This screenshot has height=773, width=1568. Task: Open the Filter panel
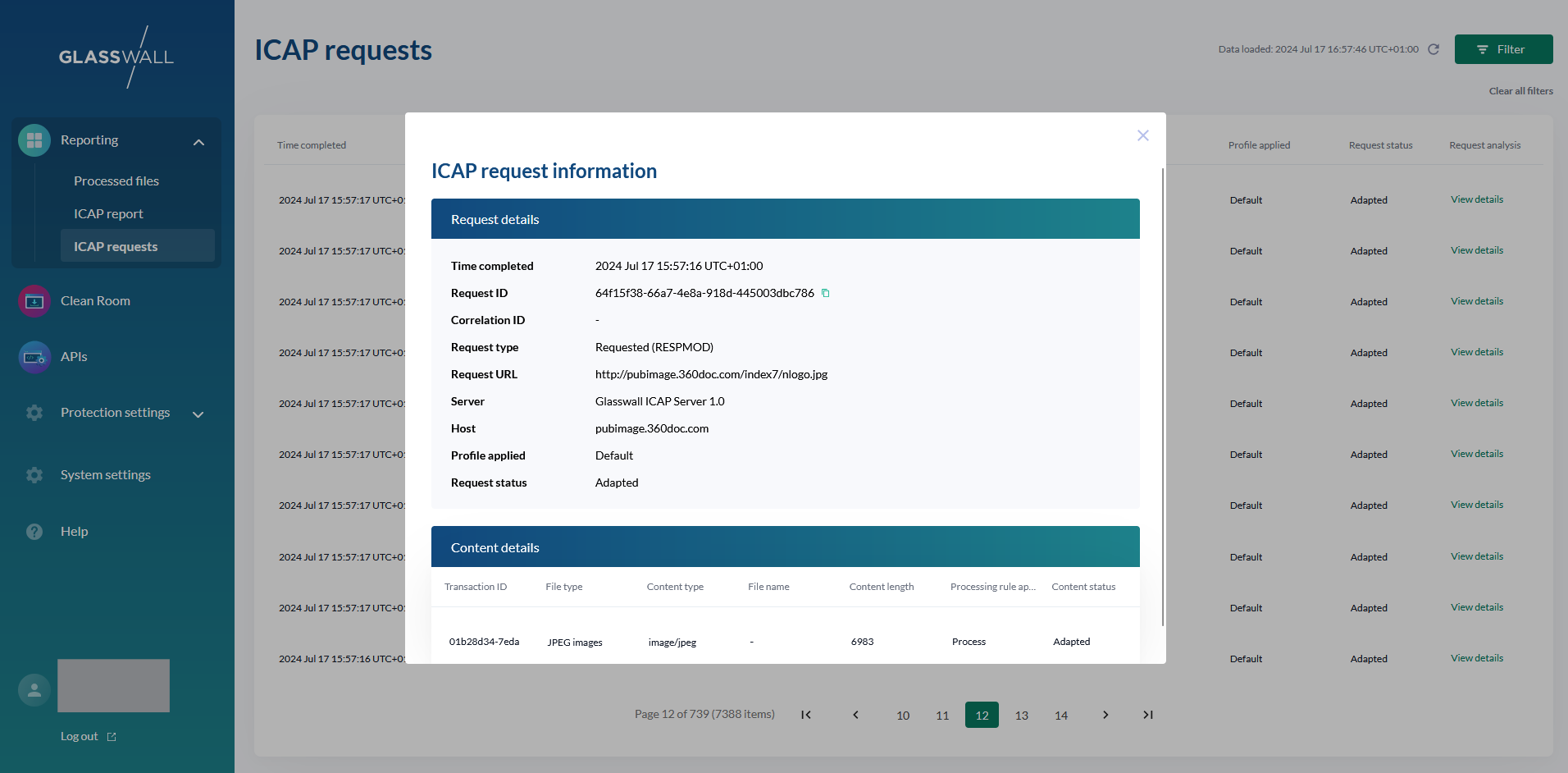click(1503, 49)
